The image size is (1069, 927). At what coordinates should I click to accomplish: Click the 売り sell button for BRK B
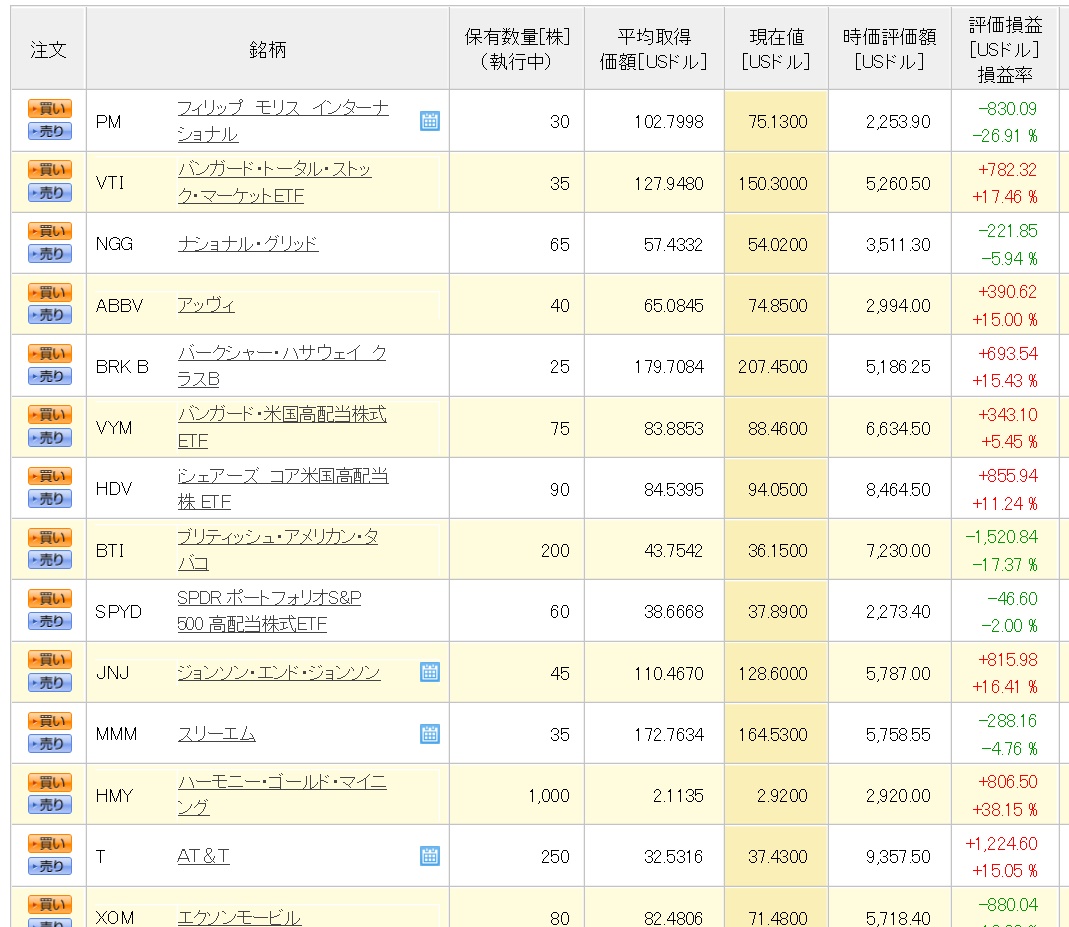[x=49, y=376]
